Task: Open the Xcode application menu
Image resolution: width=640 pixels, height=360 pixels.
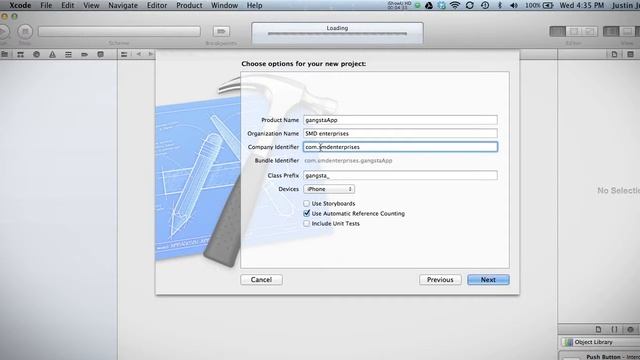Action: coord(20,5)
